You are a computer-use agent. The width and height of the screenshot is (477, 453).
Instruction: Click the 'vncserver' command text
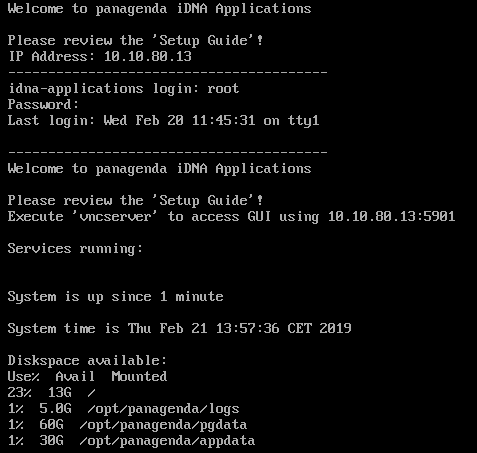point(115,216)
